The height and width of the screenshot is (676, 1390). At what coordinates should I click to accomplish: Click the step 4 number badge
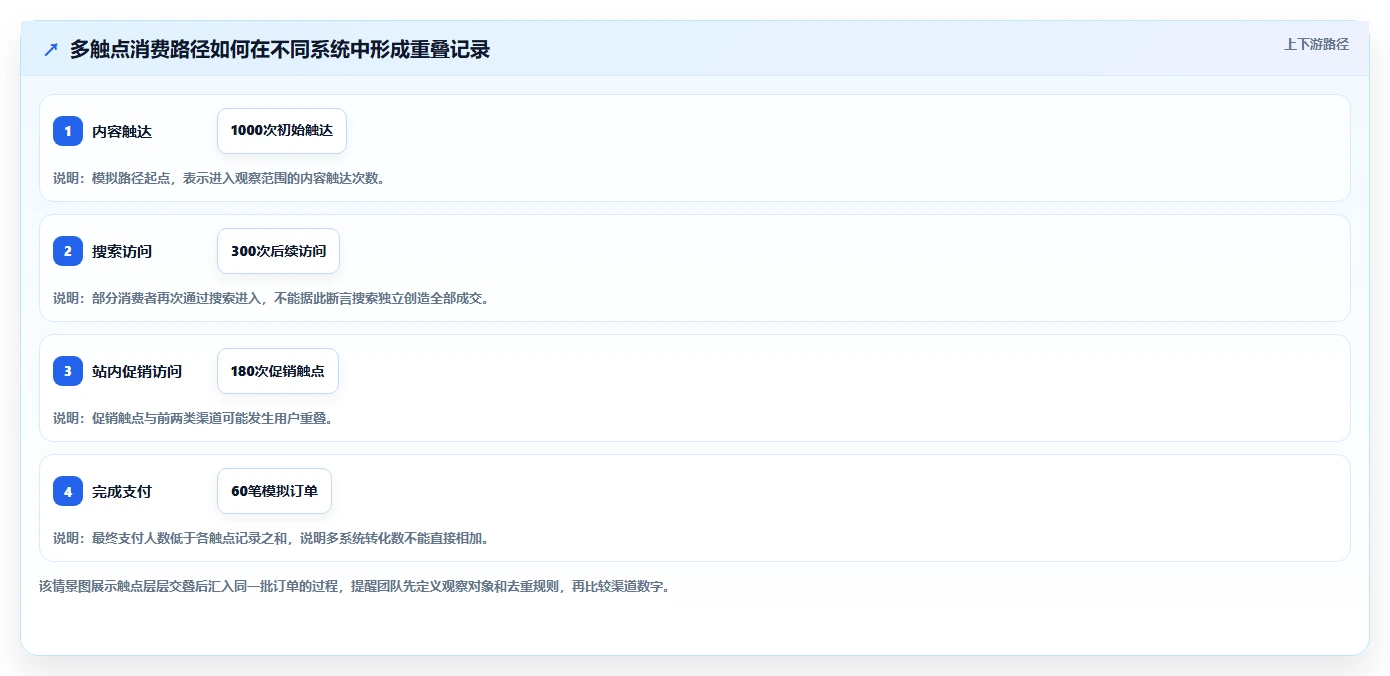68,491
